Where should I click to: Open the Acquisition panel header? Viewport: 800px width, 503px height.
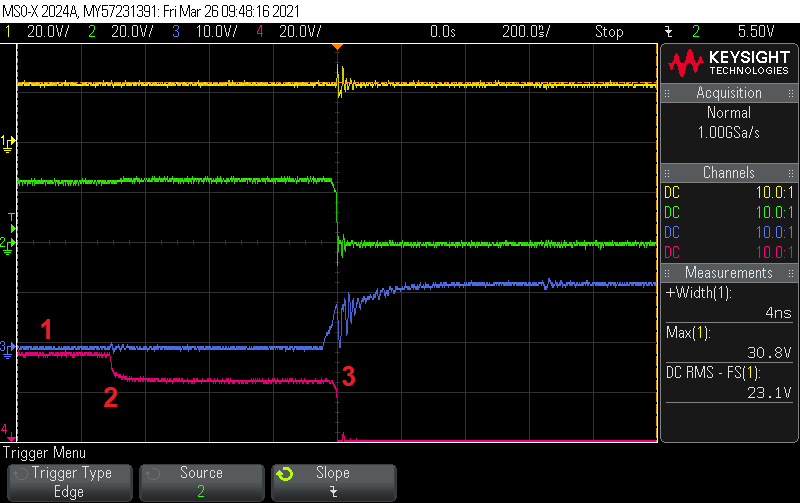pyautogui.click(x=729, y=93)
